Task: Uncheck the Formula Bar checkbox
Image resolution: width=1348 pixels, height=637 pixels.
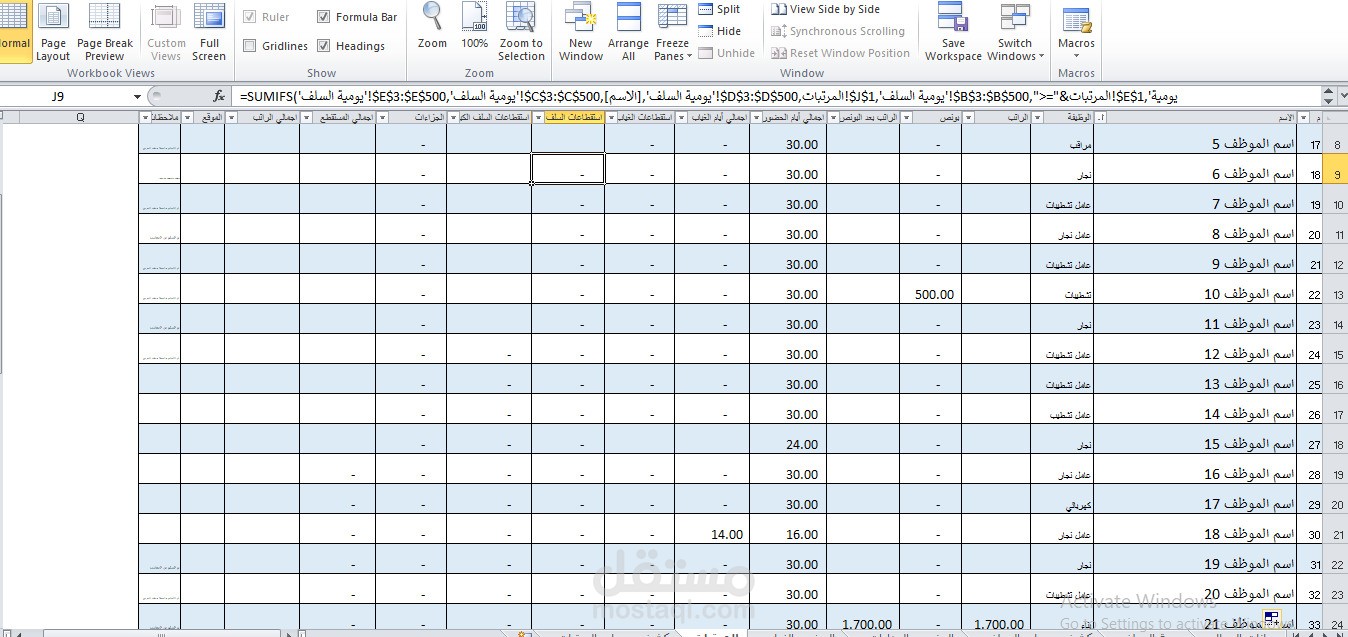Action: (324, 17)
